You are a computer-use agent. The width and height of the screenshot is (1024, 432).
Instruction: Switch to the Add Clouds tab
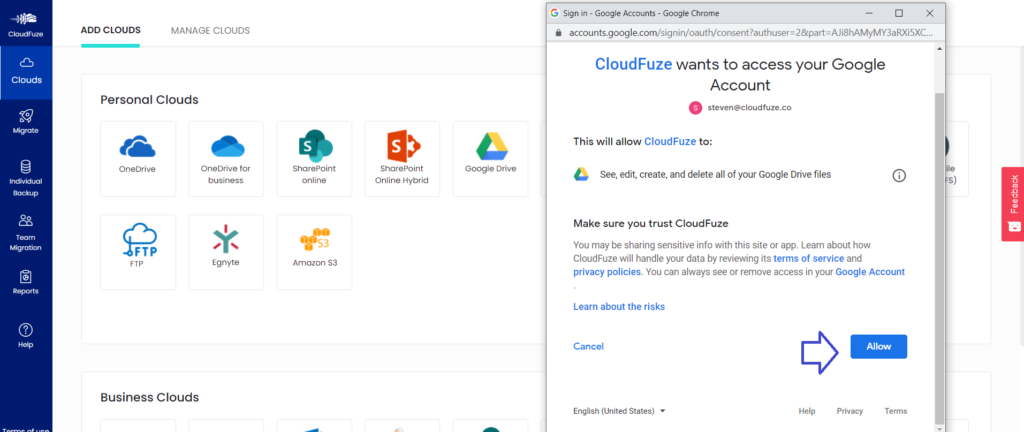tap(110, 31)
